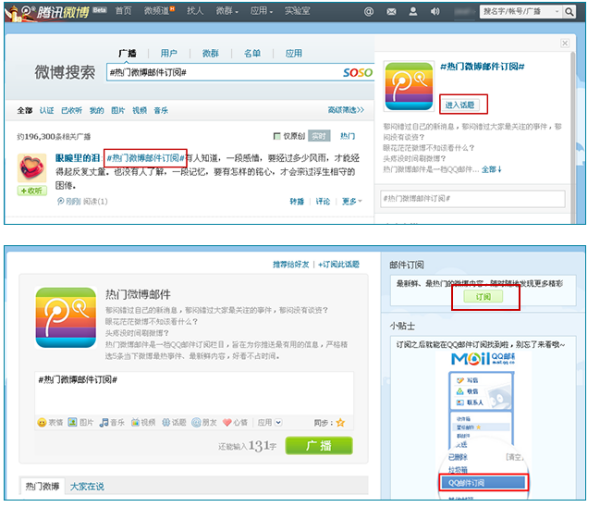Filter results by 认证
This screenshot has width=600, height=507.
pyautogui.click(x=47, y=112)
